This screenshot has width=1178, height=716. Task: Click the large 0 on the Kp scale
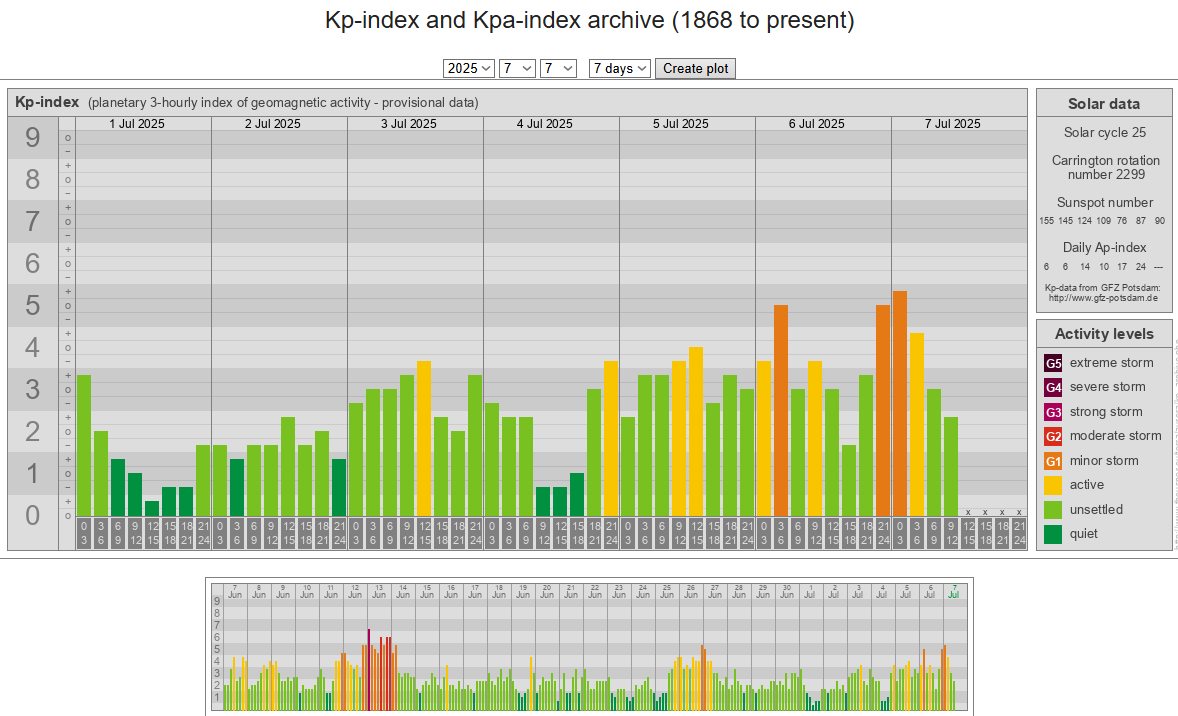(x=32, y=515)
